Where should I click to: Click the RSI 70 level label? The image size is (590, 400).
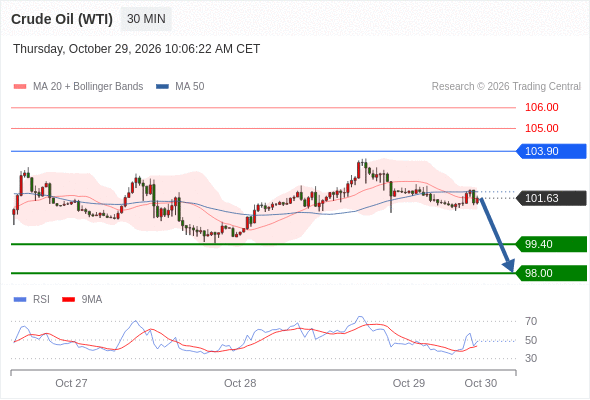pos(531,321)
